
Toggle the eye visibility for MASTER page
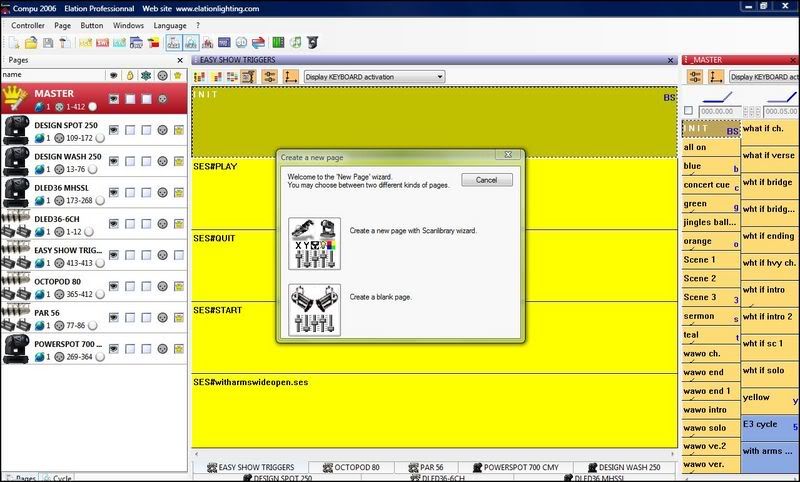coord(114,98)
